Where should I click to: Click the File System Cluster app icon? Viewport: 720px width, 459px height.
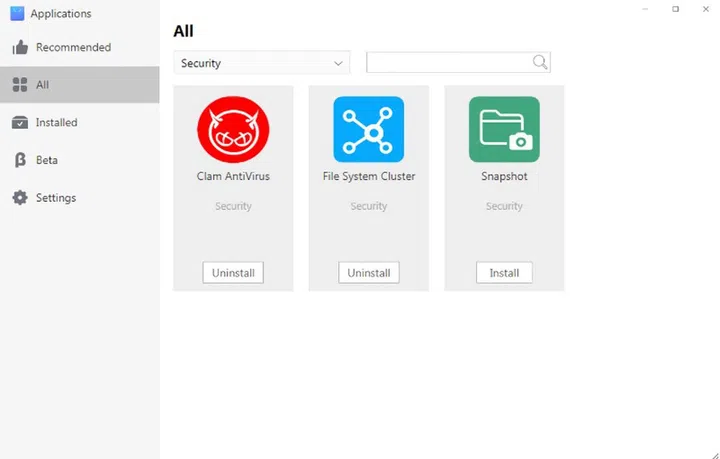pyautogui.click(x=368, y=129)
